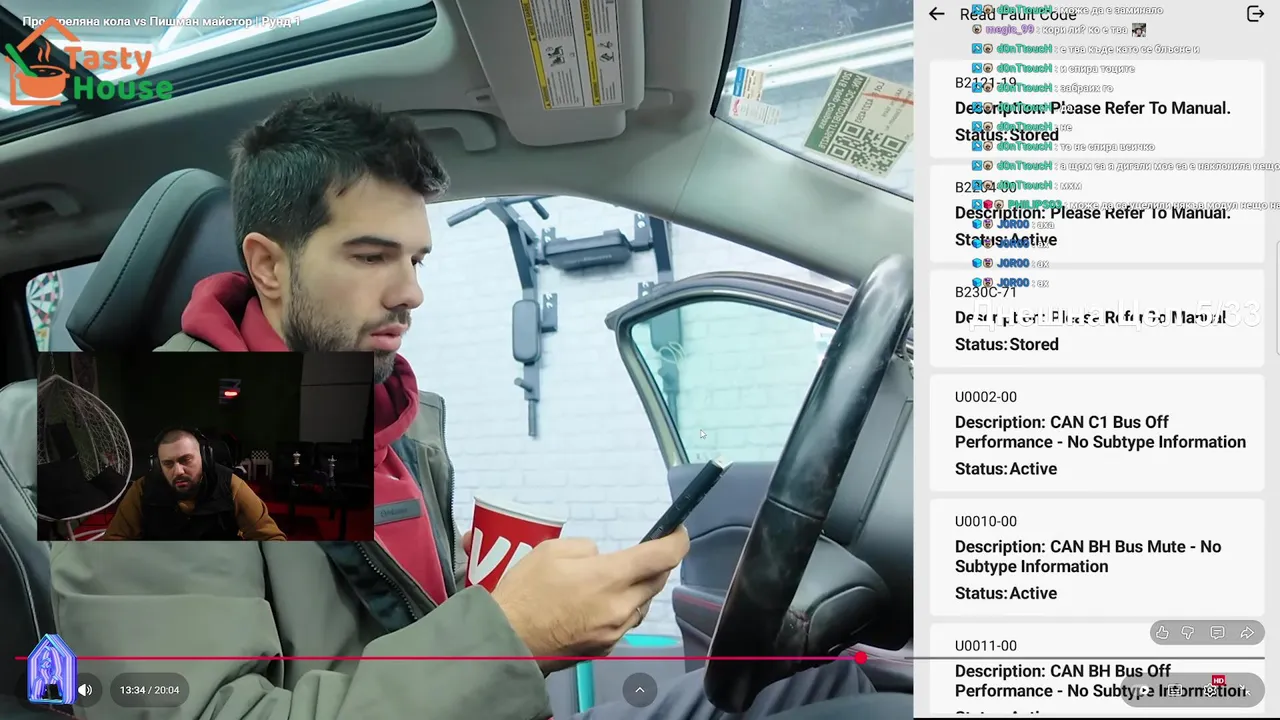Click the streamer webcam overlay thumbnail
Viewport: 1280px width, 720px height.
(x=205, y=445)
